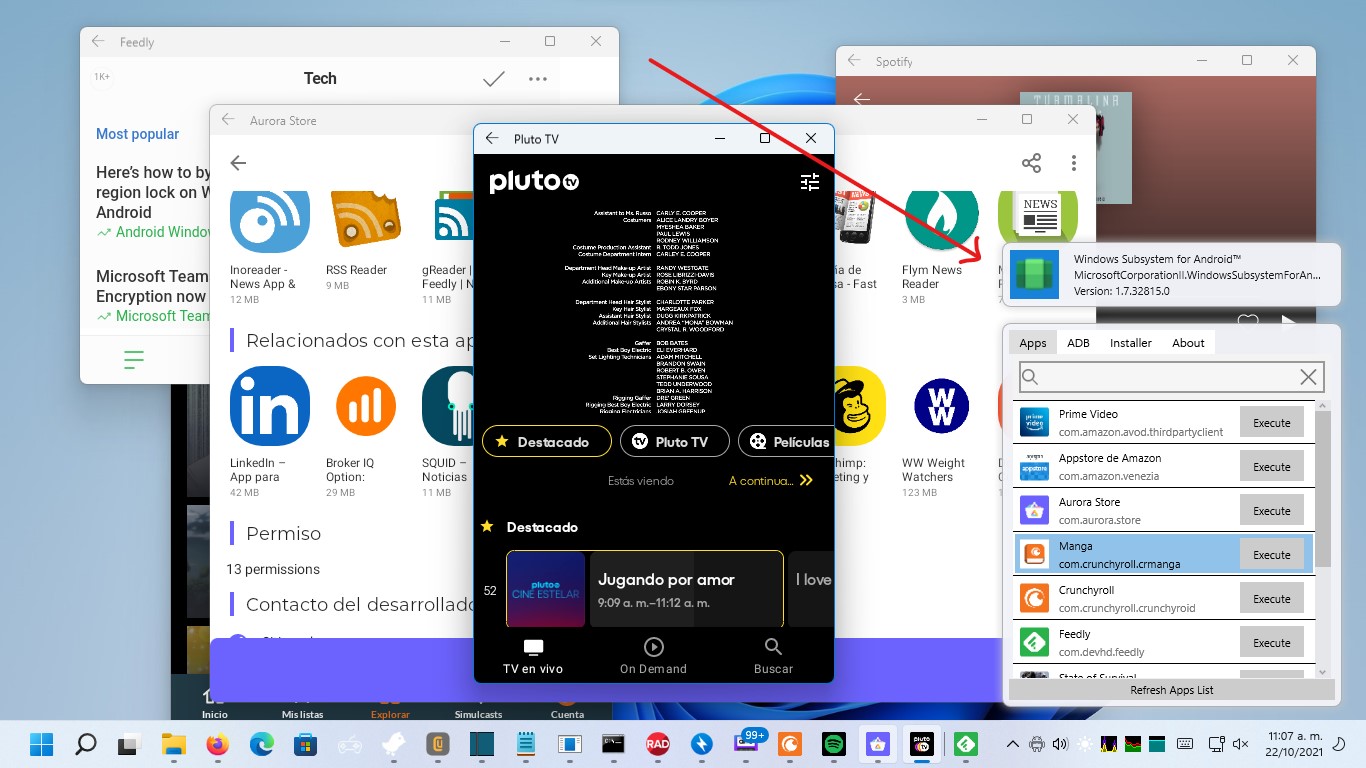Click Spotify back arrow on album view

tap(862, 100)
